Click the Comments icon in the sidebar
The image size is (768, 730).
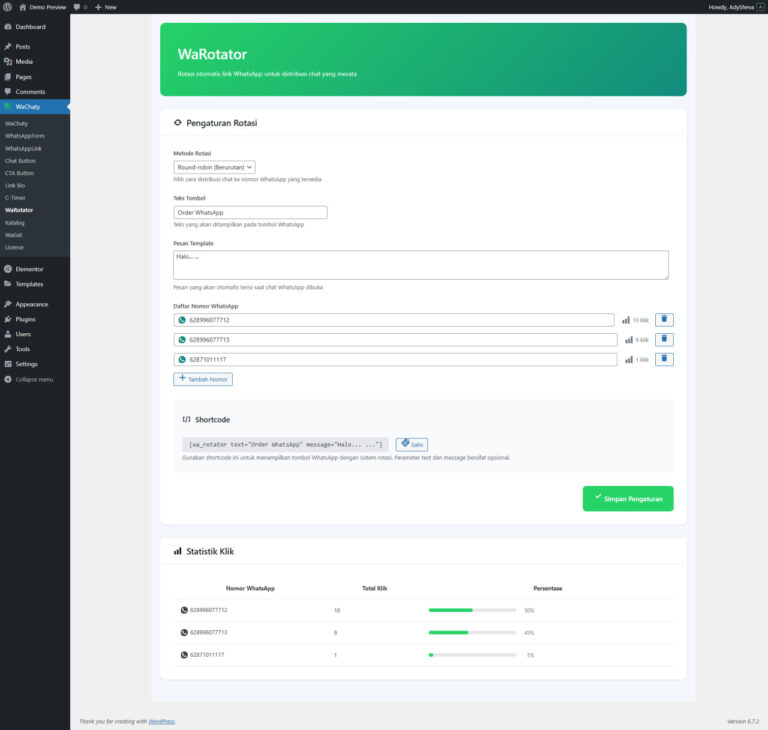click(x=8, y=92)
